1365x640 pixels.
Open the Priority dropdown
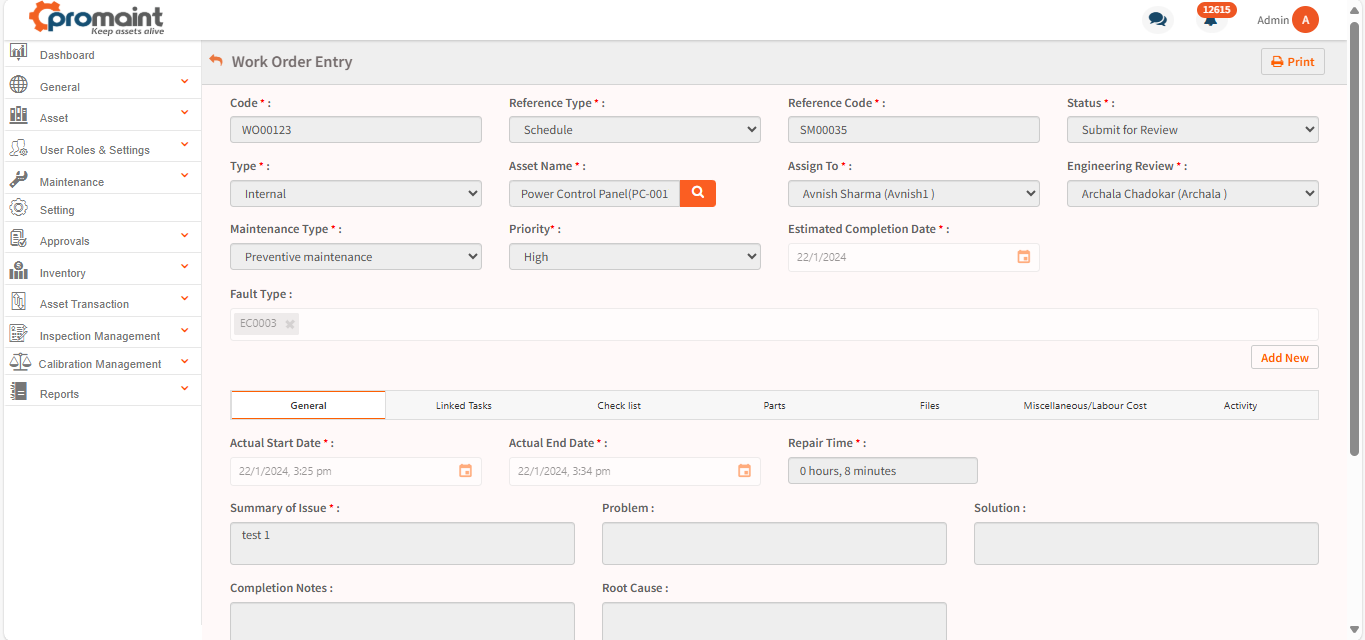tap(634, 257)
